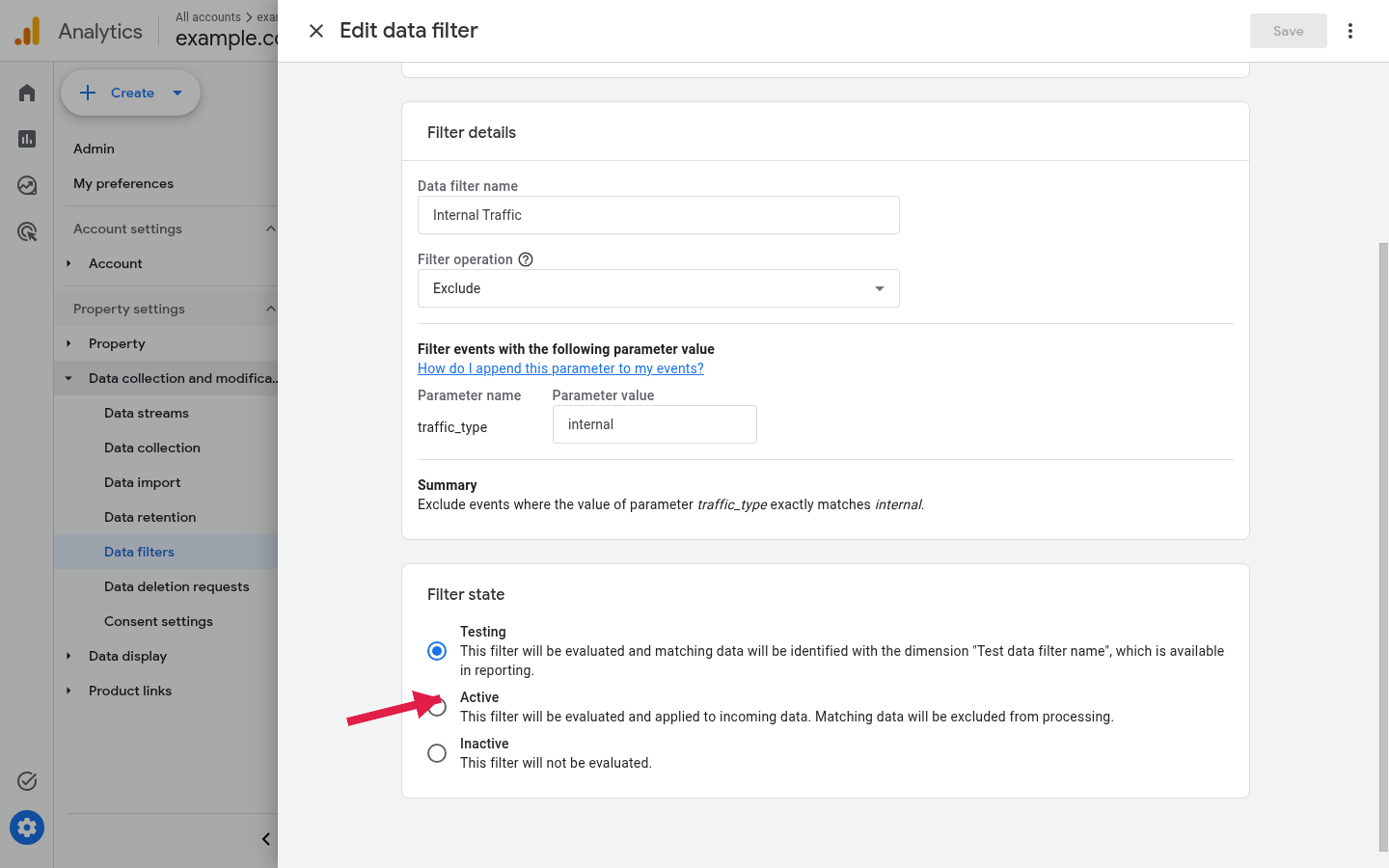This screenshot has height=868, width=1389.
Task: Expand the Product links arrow
Action: [x=68, y=691]
